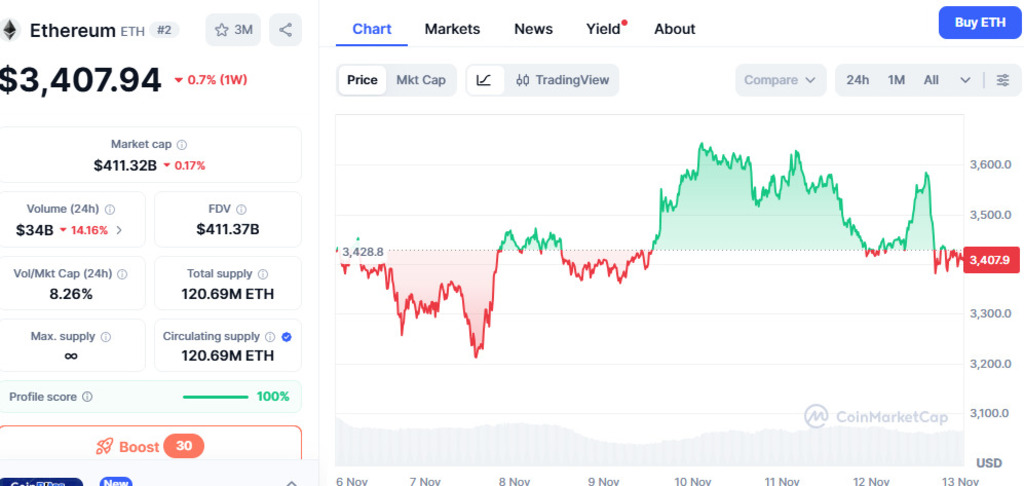Open chart settings sliders icon
This screenshot has width=1024, height=486.
(x=1003, y=80)
